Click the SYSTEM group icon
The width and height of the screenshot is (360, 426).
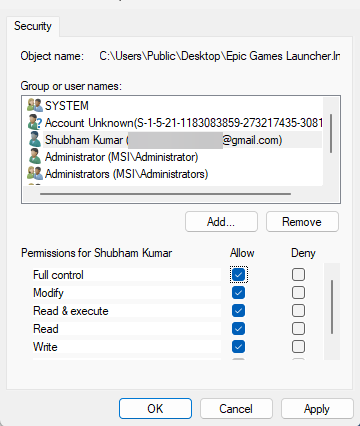tap(35, 106)
